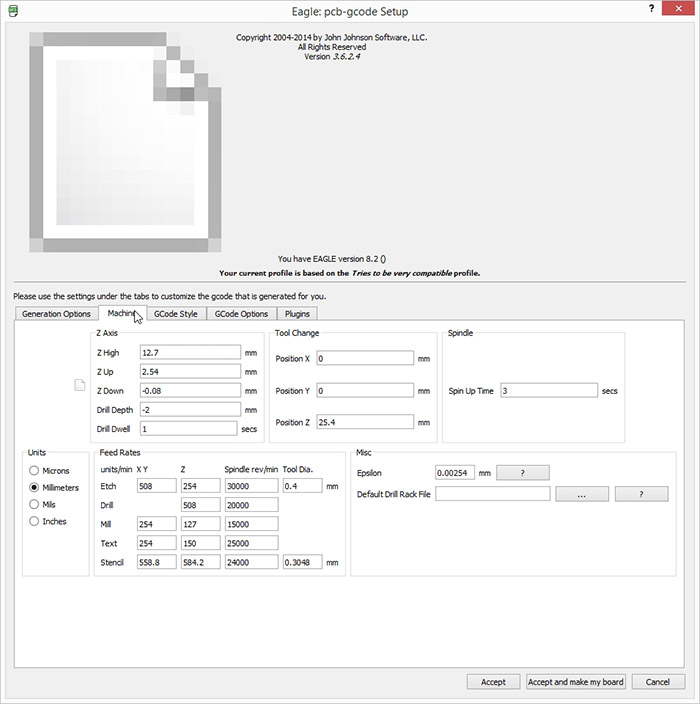Click the Etch Z feed rate field
The image size is (700, 704).
200,486
